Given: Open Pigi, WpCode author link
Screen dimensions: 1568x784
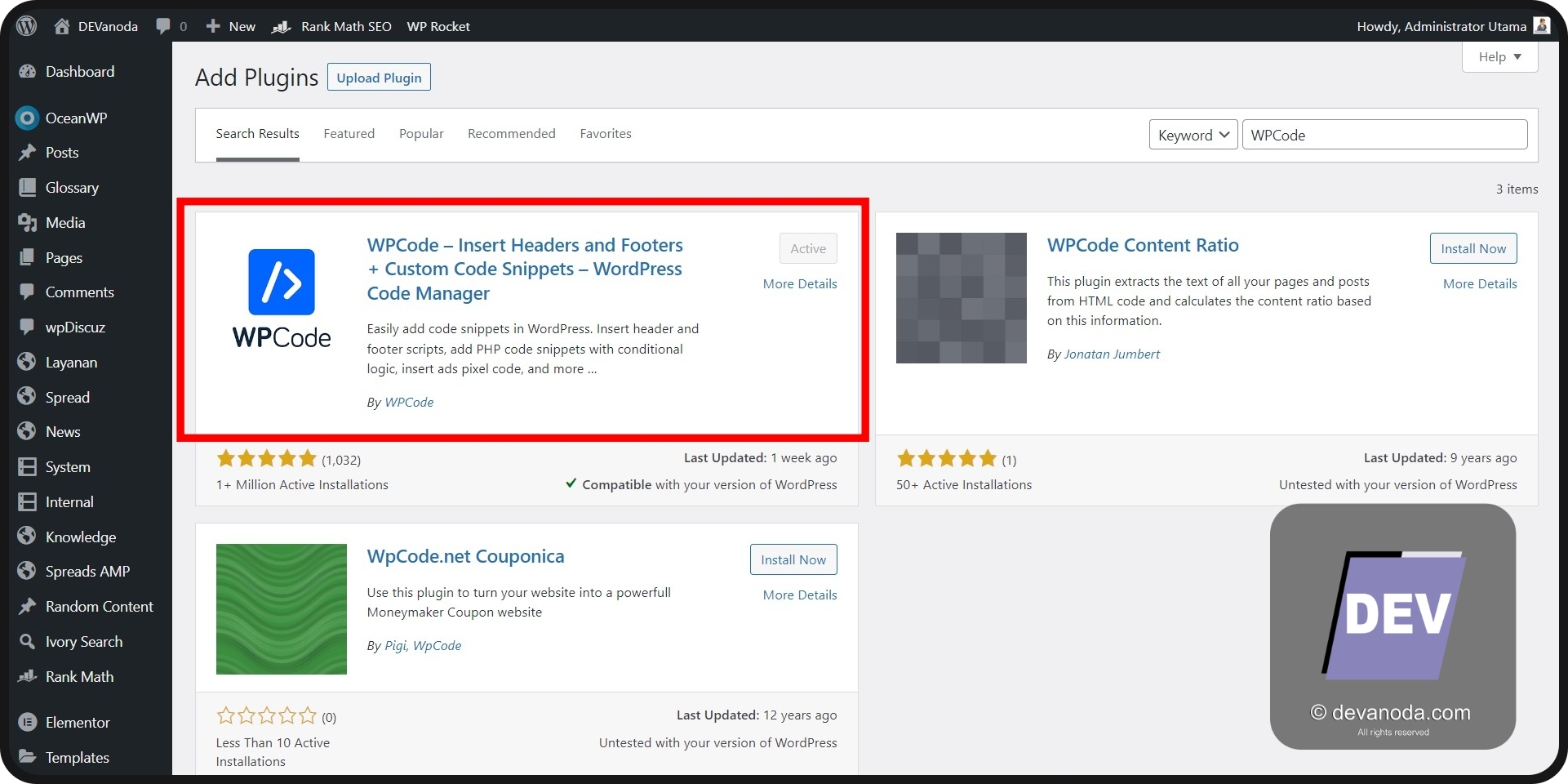Looking at the screenshot, I should coord(423,646).
